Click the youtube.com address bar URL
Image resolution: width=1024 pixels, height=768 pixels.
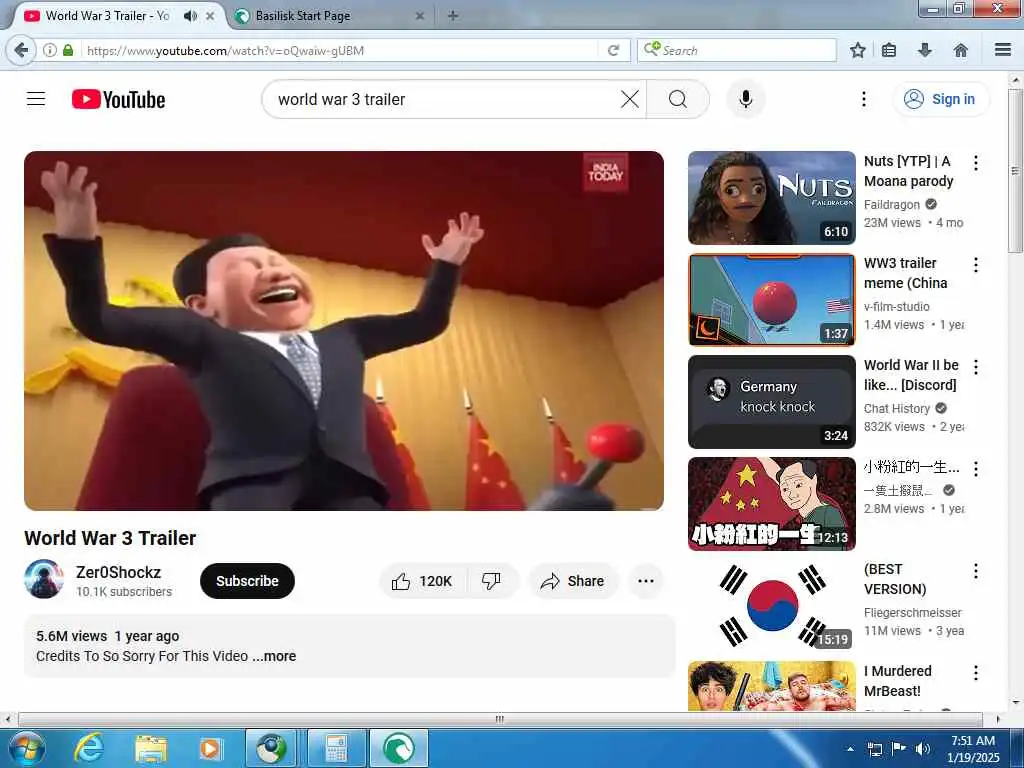coord(225,50)
